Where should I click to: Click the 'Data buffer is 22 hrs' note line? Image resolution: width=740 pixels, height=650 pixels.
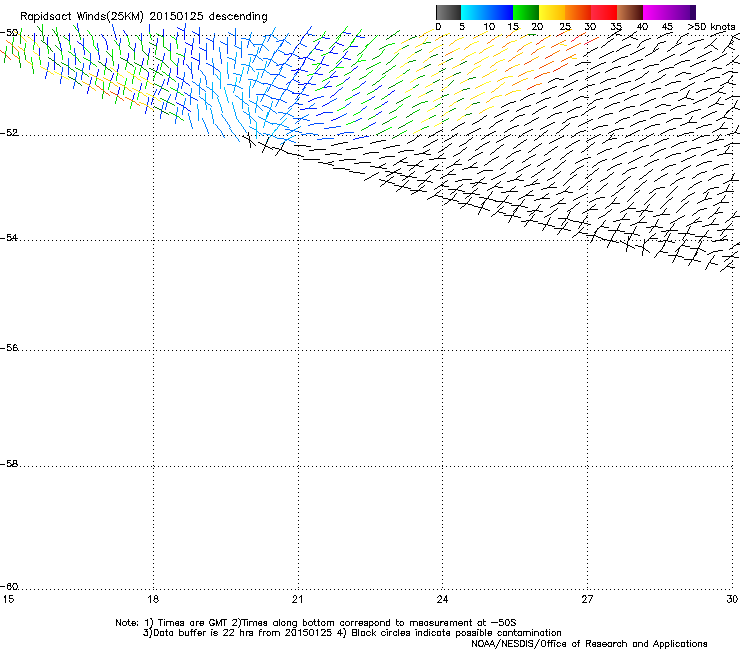point(352,633)
